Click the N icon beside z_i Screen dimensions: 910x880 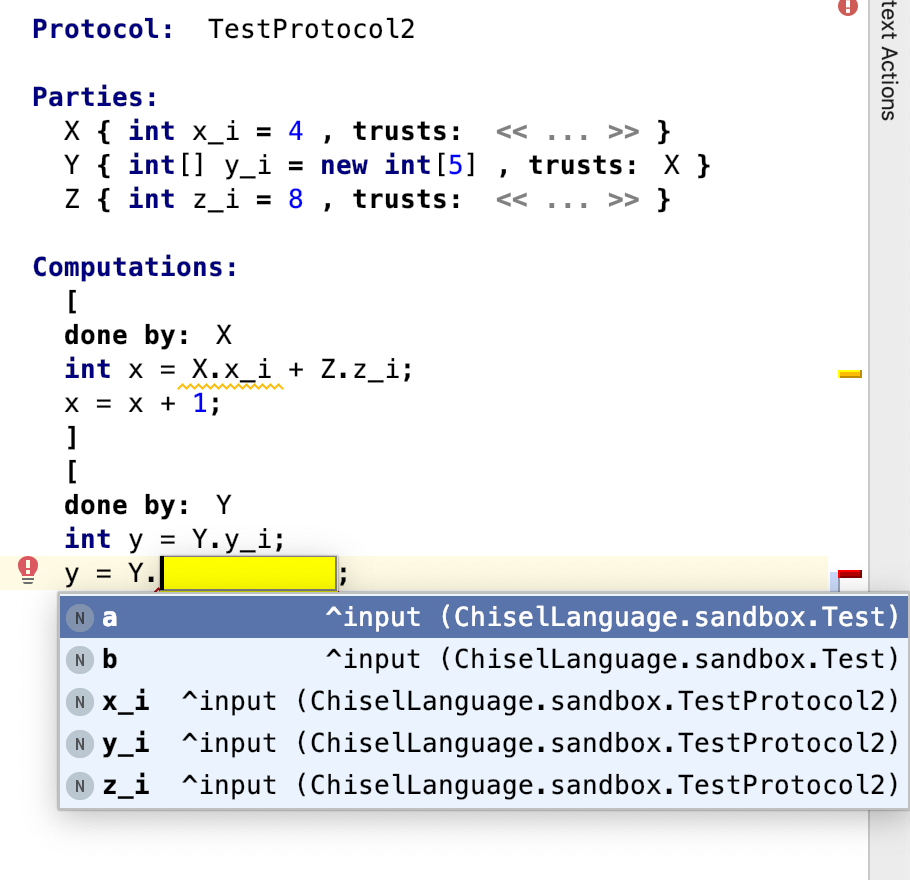pos(79,785)
